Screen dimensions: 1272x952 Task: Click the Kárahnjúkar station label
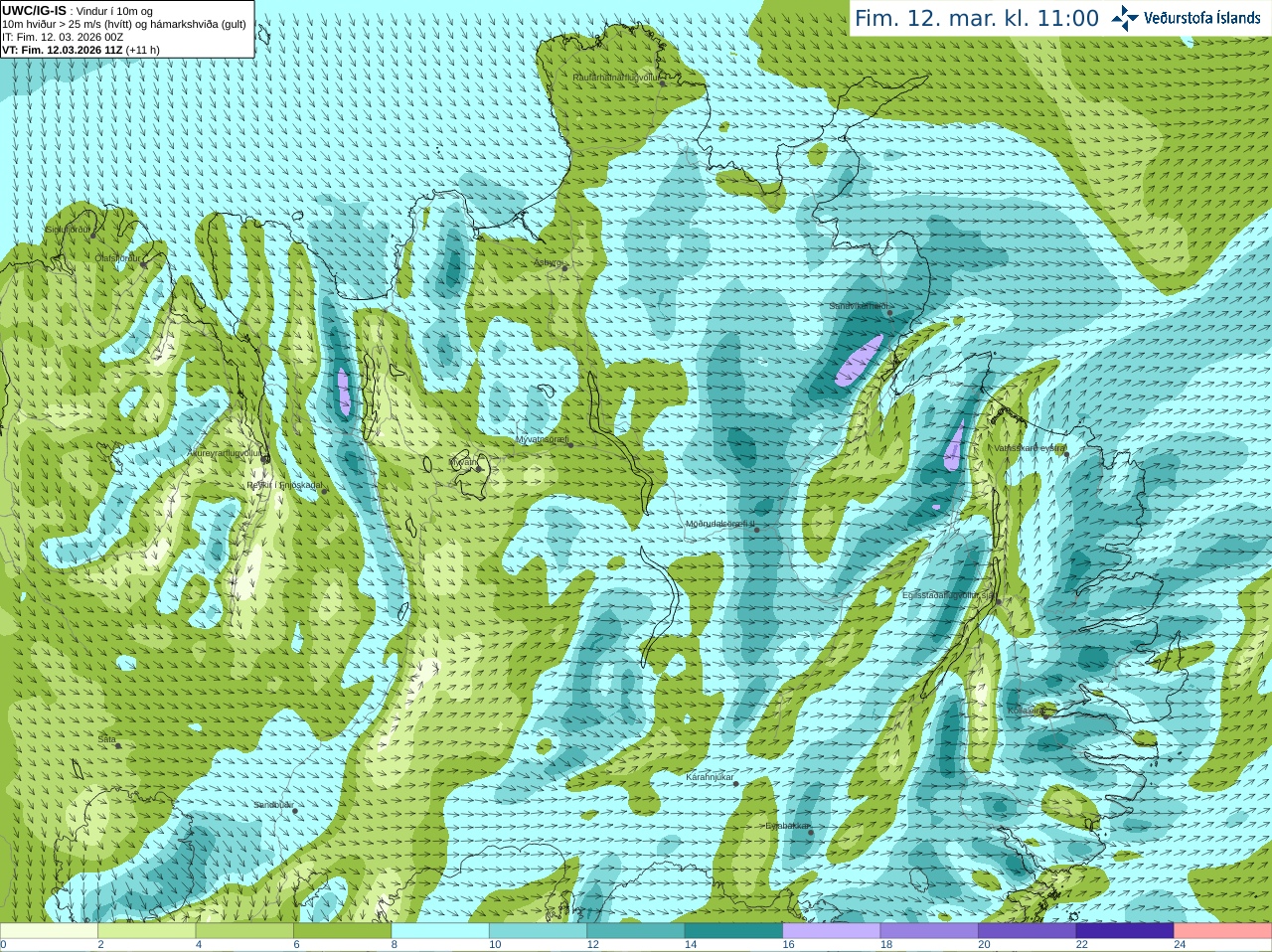coord(710,777)
